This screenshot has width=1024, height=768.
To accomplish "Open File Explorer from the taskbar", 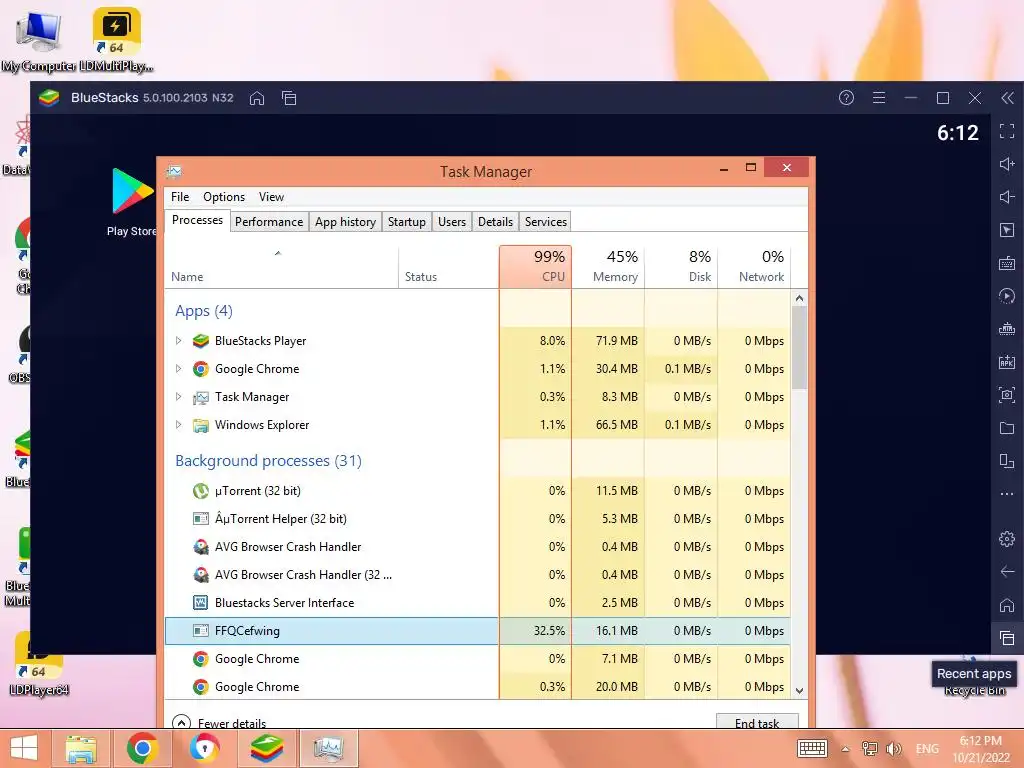I will [x=80, y=748].
